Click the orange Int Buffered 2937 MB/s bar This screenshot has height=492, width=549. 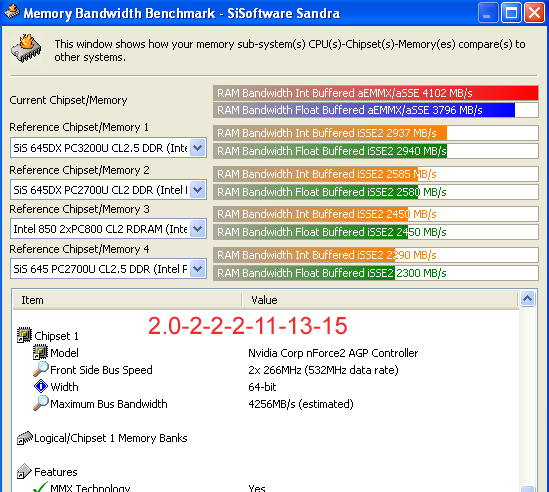pyautogui.click(x=375, y=133)
